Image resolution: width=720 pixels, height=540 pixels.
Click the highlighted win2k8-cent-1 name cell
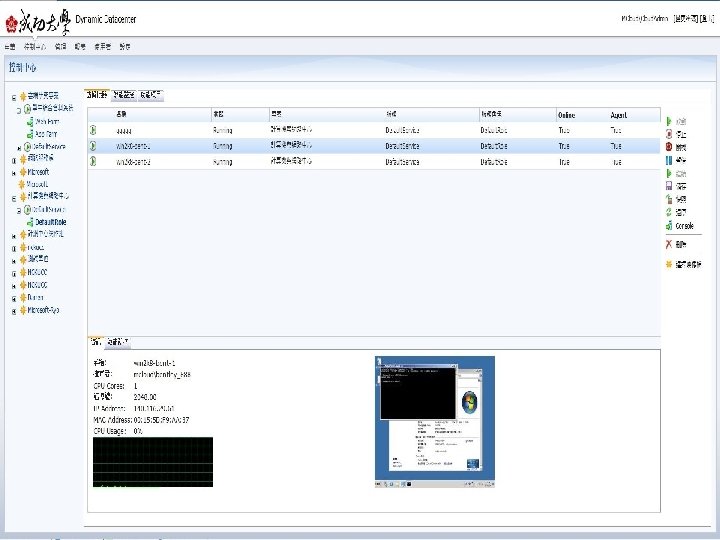pos(133,146)
